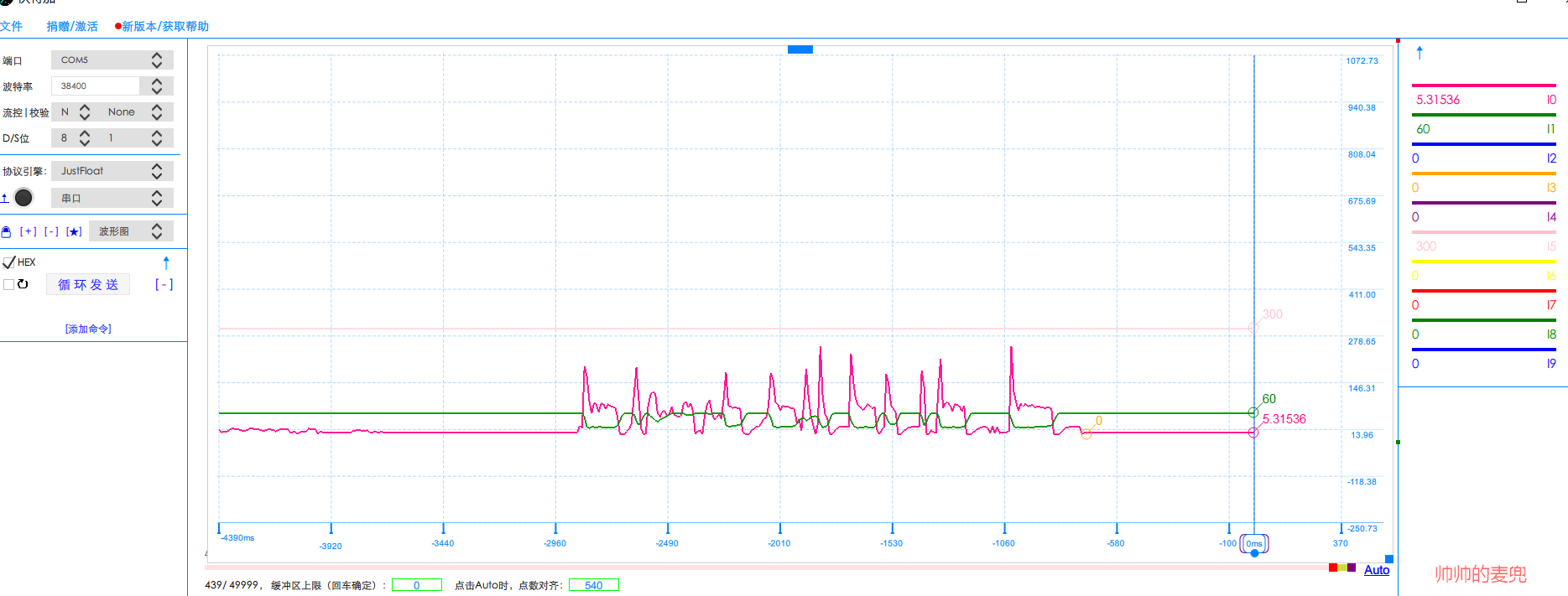
Task: Click the [-] button next to [★]
Action: [51, 231]
